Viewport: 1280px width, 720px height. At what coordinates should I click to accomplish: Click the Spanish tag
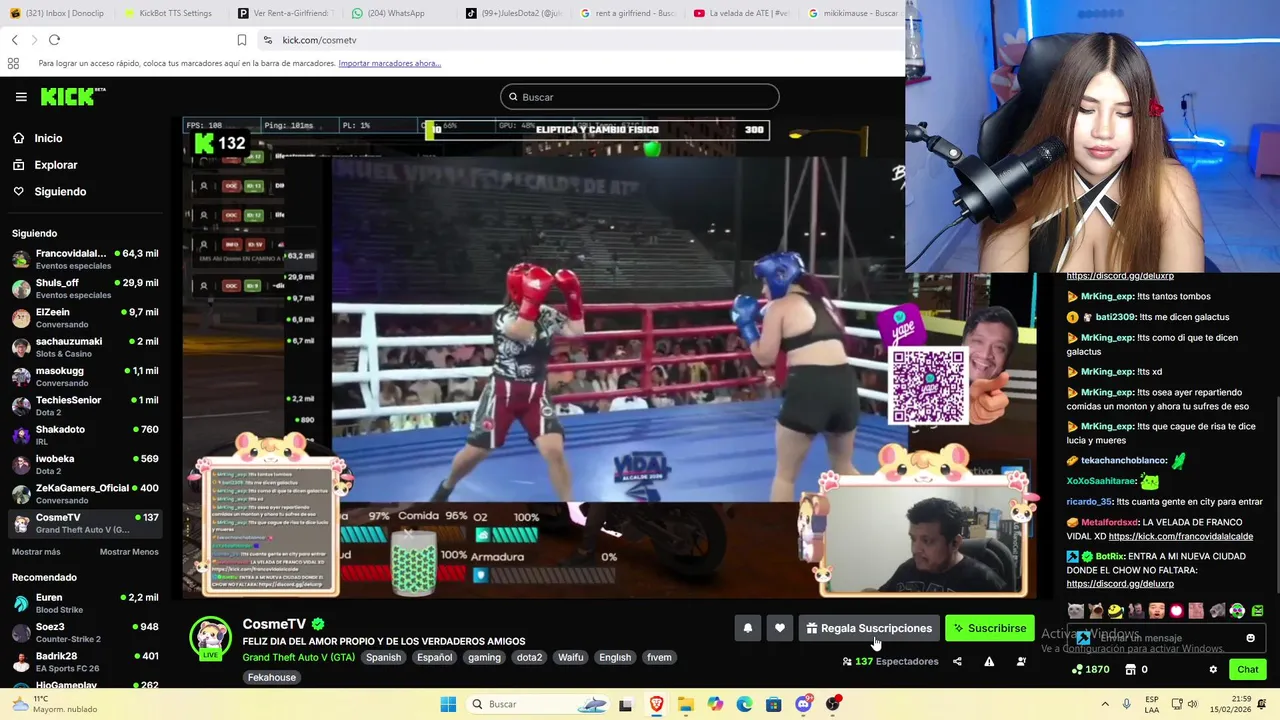coord(383,657)
